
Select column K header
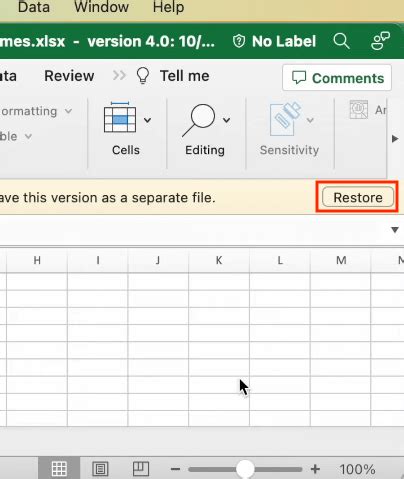(219, 260)
